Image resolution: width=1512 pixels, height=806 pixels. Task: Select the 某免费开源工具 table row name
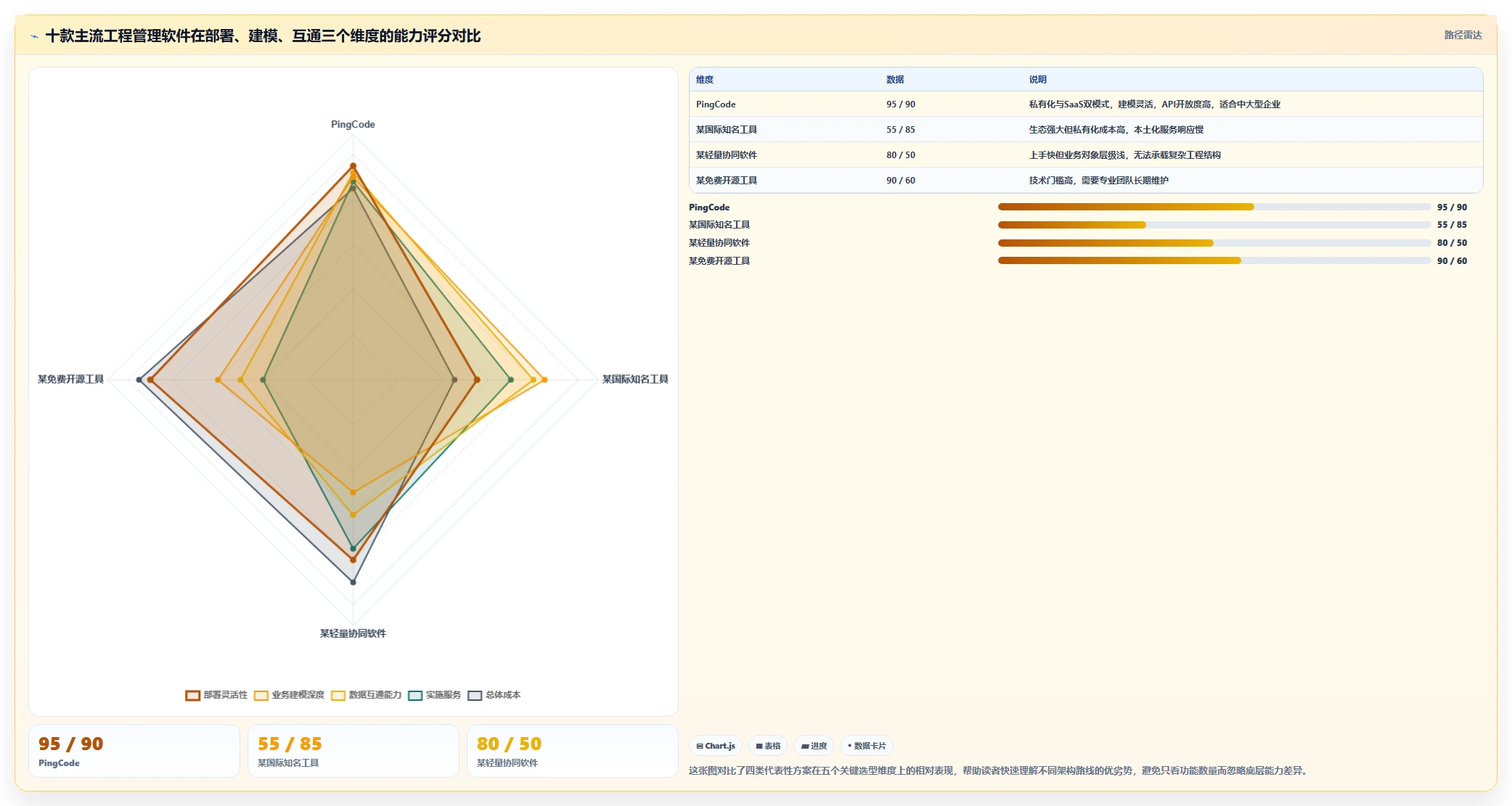[727, 181]
